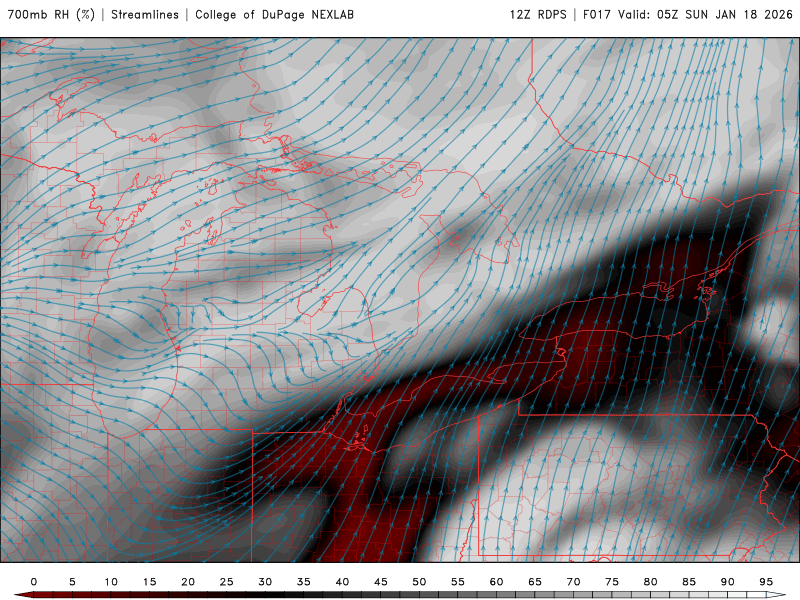Click the '12Z RDPS' model run text
This screenshot has height=600, width=800.
538,14
